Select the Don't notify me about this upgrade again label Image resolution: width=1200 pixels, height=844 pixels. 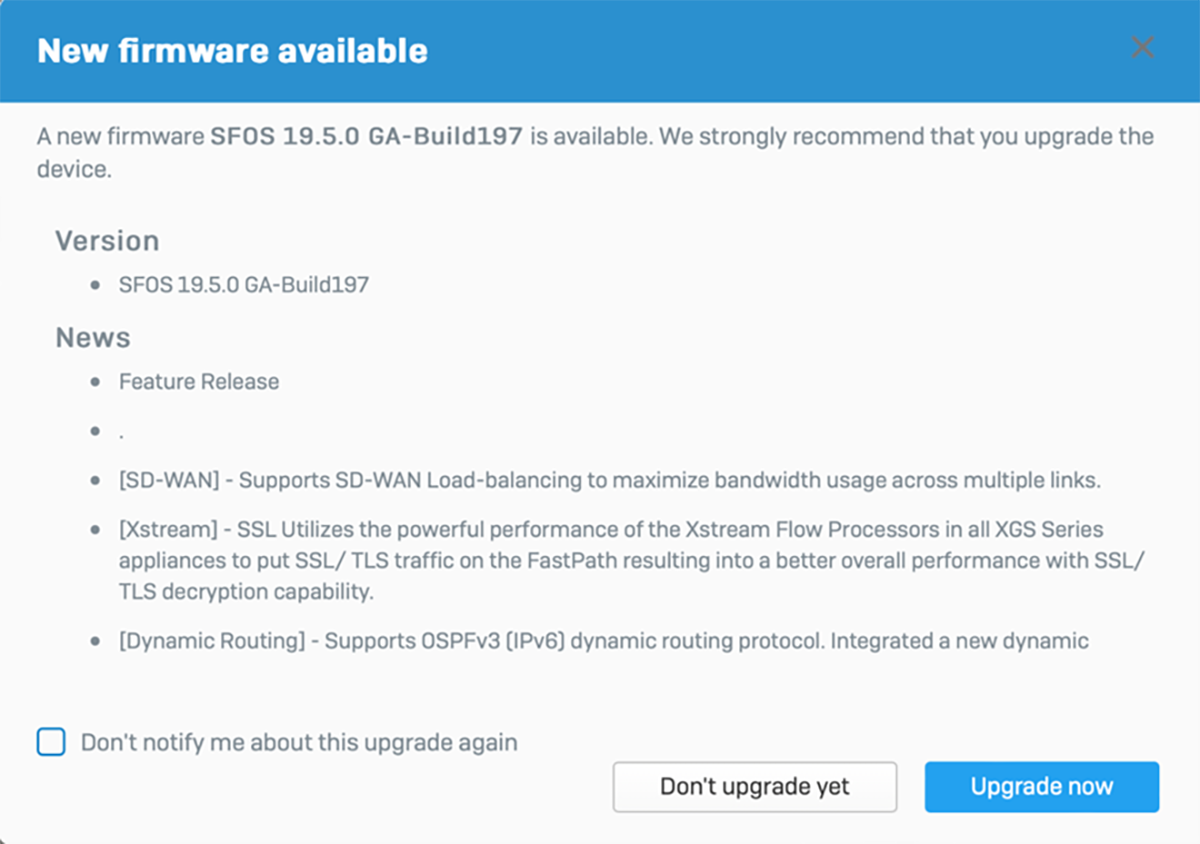[301, 742]
